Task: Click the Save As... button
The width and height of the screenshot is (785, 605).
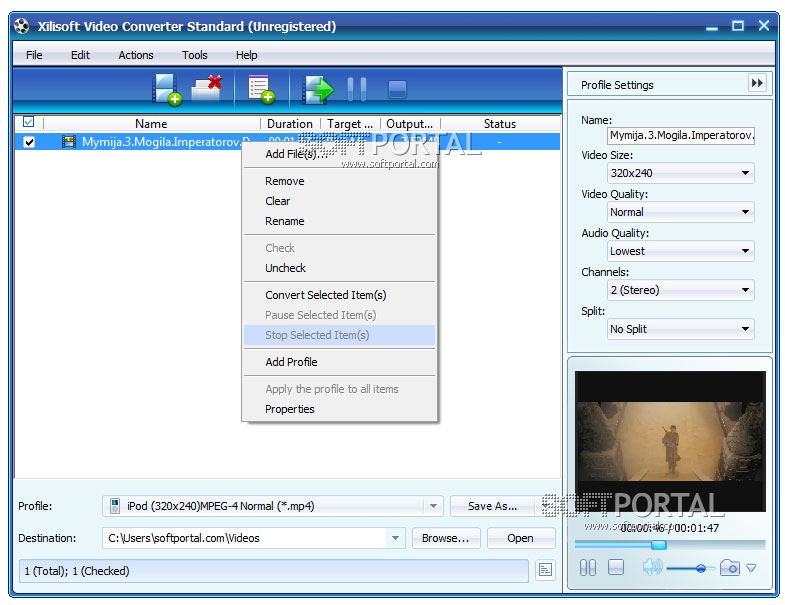Action: tap(493, 506)
